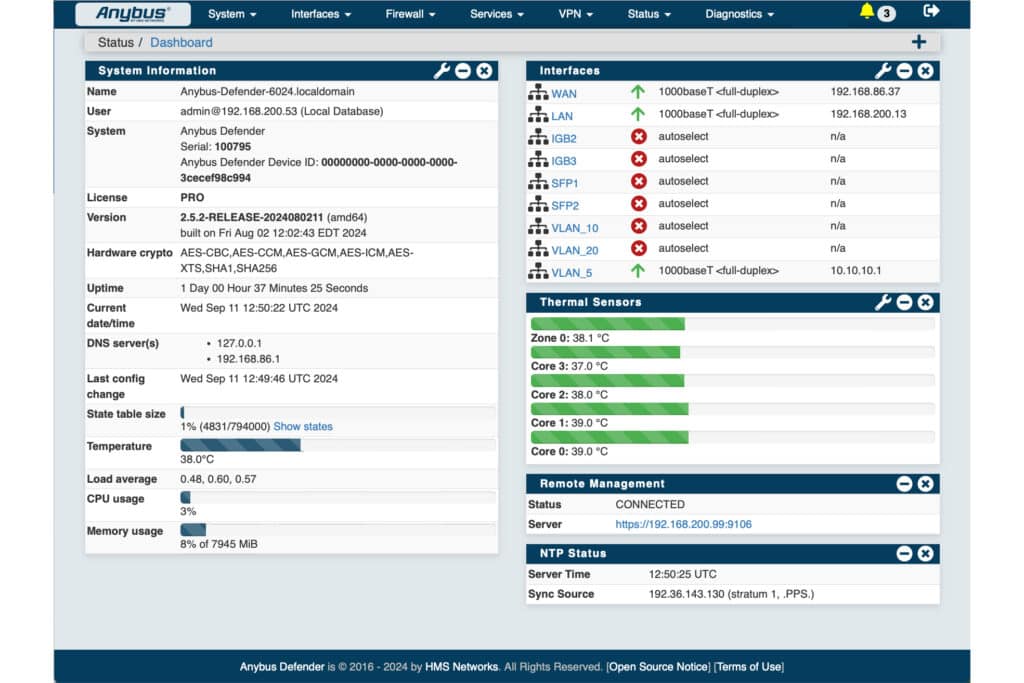This screenshot has width=1024, height=683.
Task: Click the HMS Networks footer link
Action: (461, 667)
